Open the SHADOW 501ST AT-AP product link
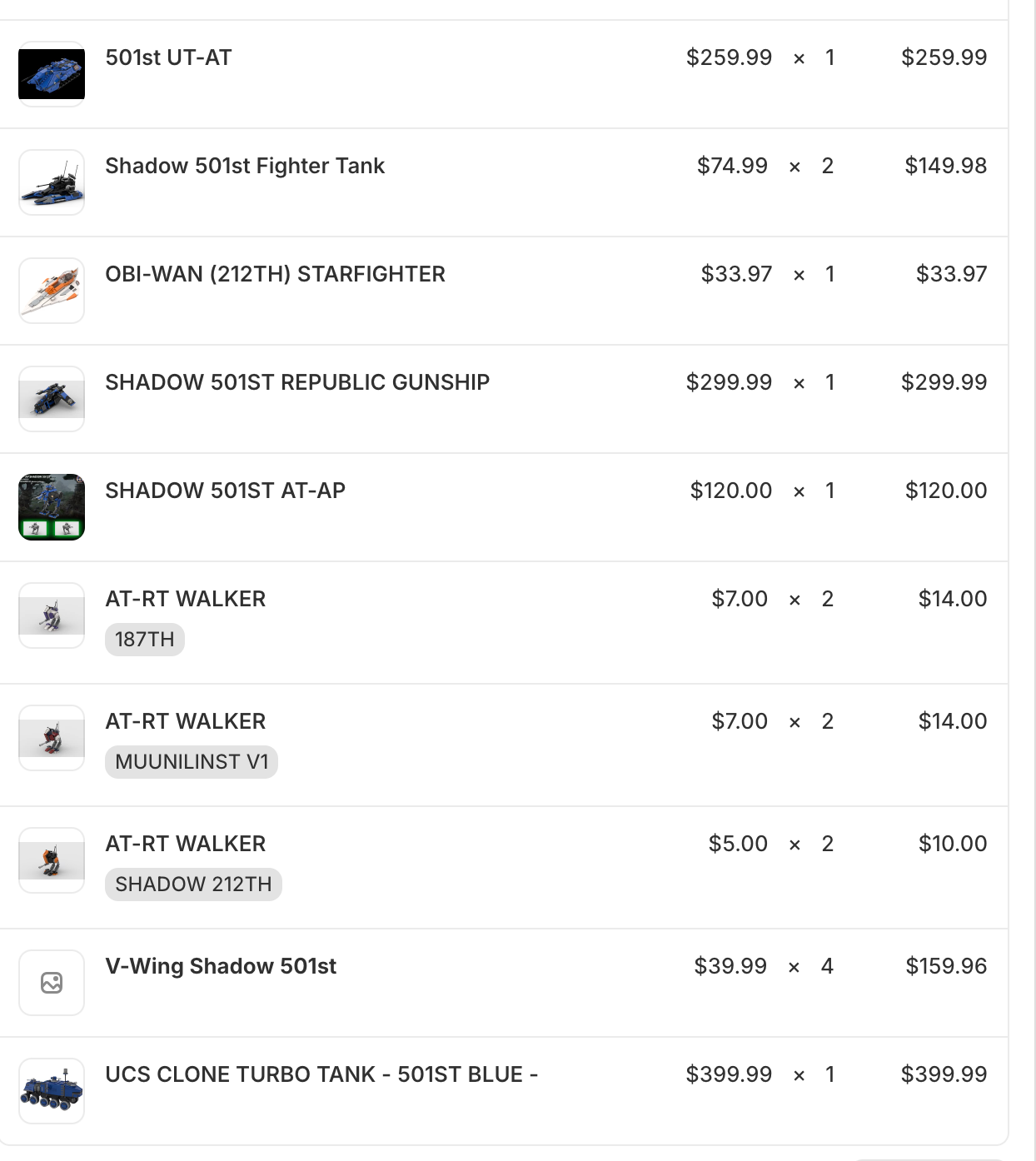Viewport: 1036px width, 1161px height. click(225, 491)
